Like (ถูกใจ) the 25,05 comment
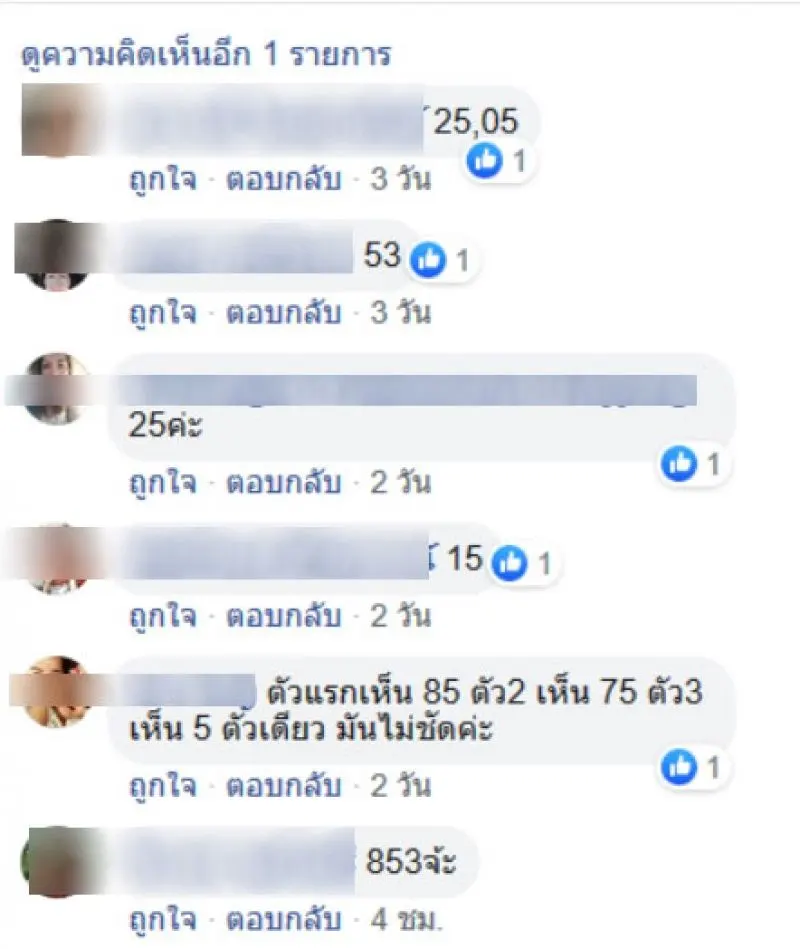Screen dimensions: 800x949 (163, 180)
